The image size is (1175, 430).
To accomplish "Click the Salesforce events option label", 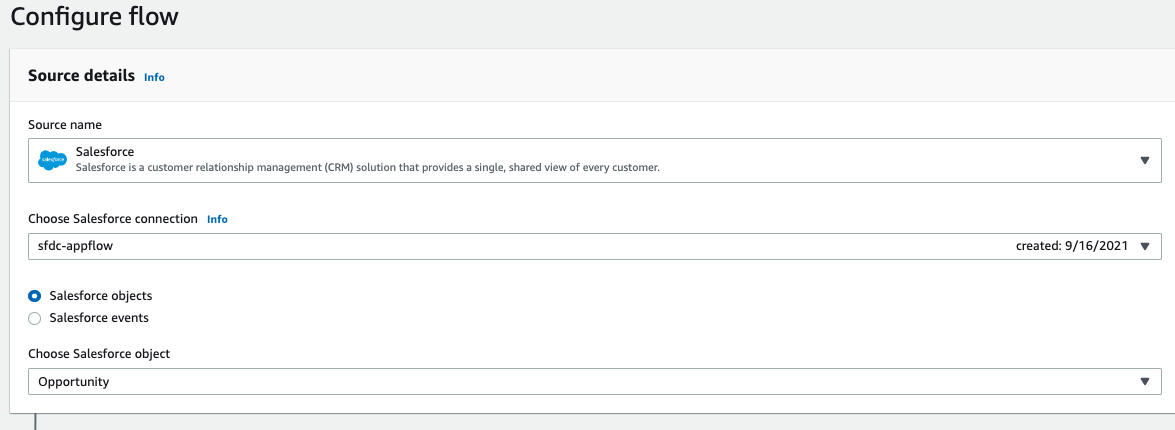I will click(x=99, y=318).
